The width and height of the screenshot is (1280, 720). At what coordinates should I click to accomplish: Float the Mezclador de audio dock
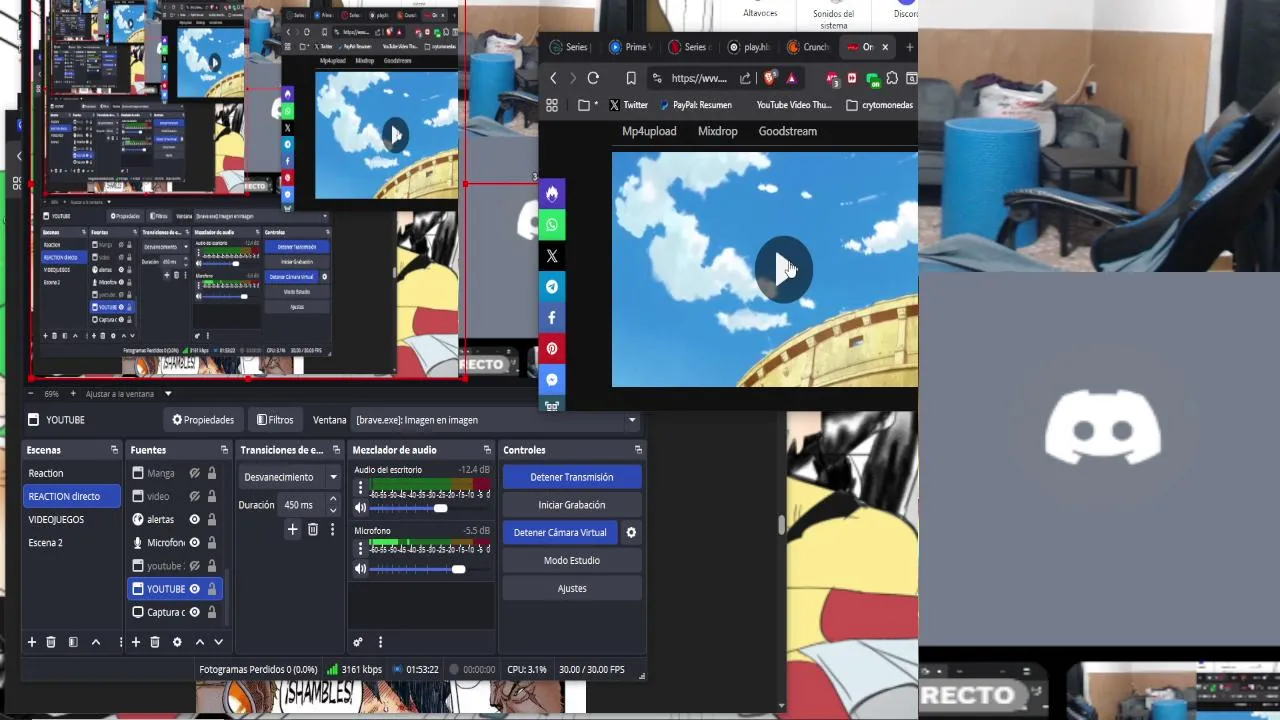click(x=487, y=450)
